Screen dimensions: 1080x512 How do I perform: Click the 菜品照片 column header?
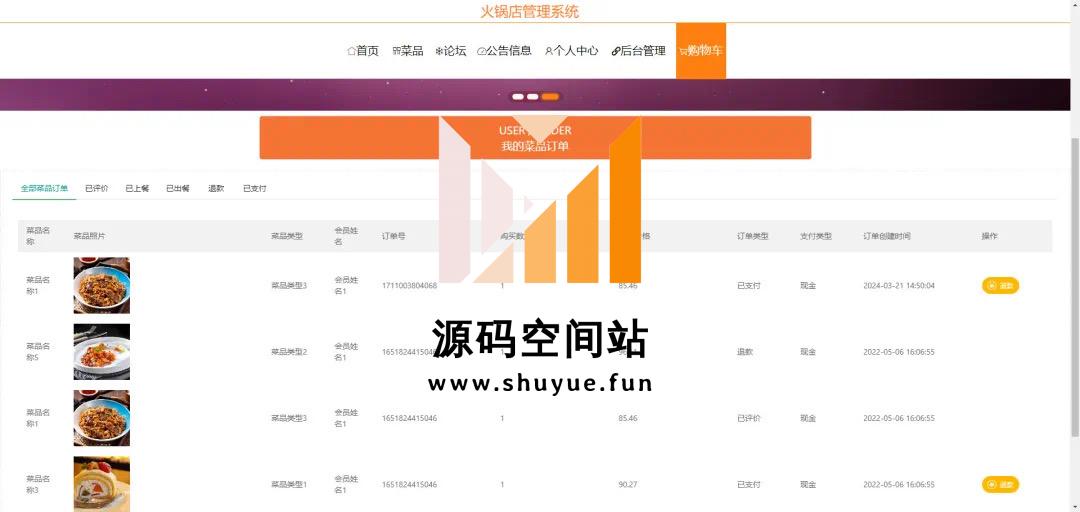[x=90, y=236]
